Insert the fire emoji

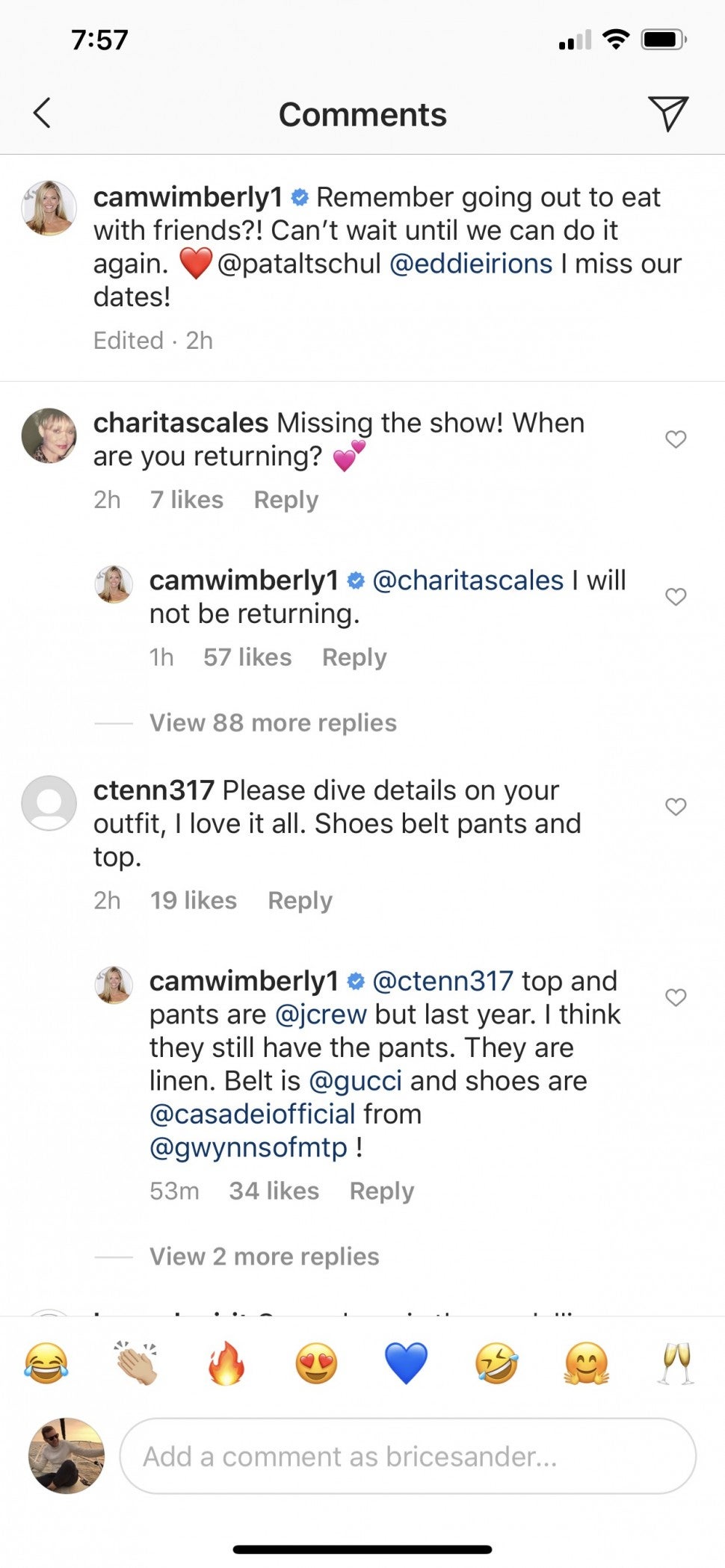click(226, 1363)
